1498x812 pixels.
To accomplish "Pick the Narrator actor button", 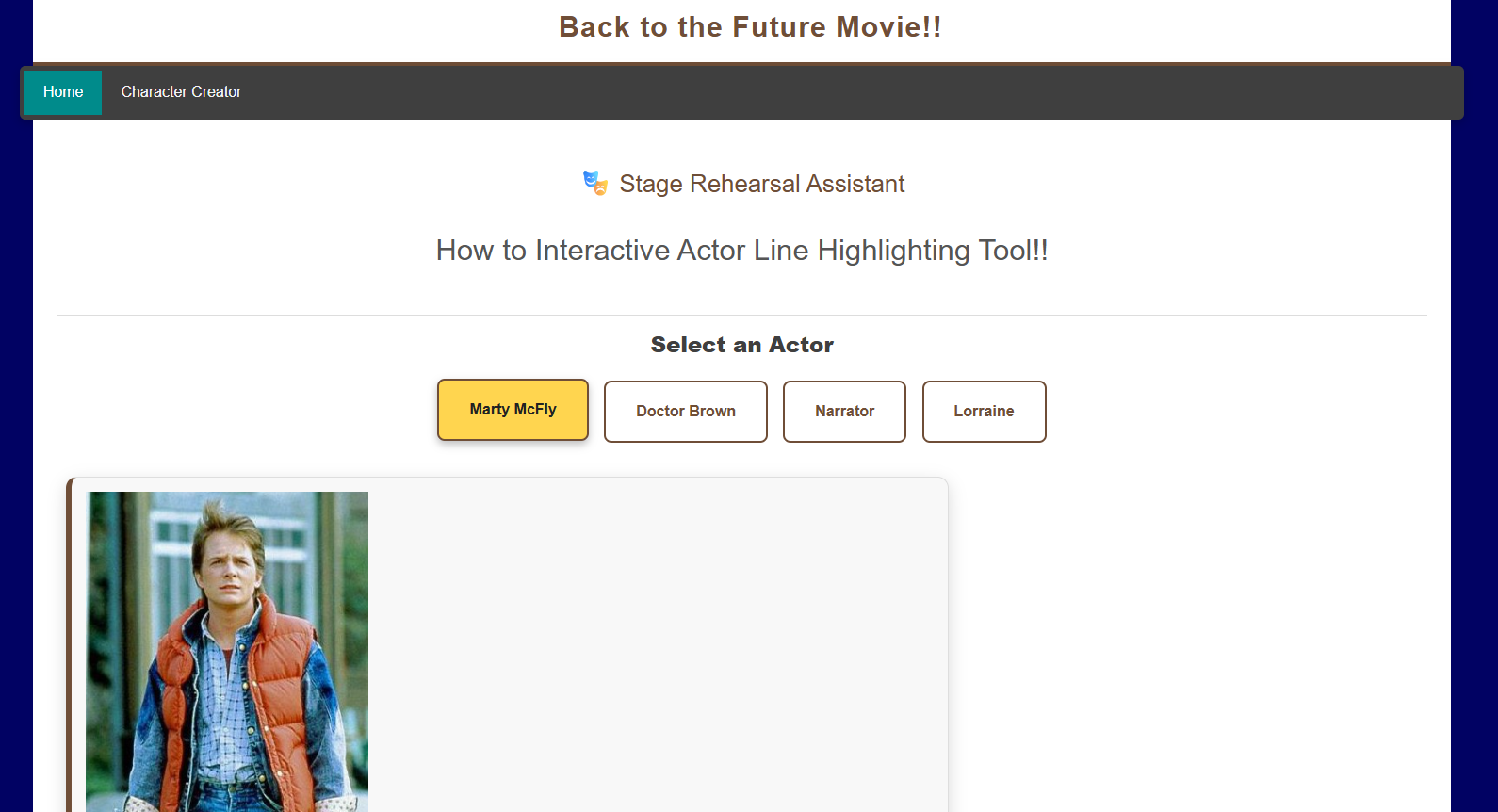I will click(844, 412).
